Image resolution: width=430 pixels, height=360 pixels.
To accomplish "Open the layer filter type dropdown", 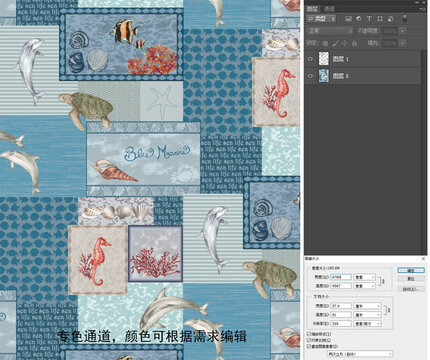I will point(321,19).
